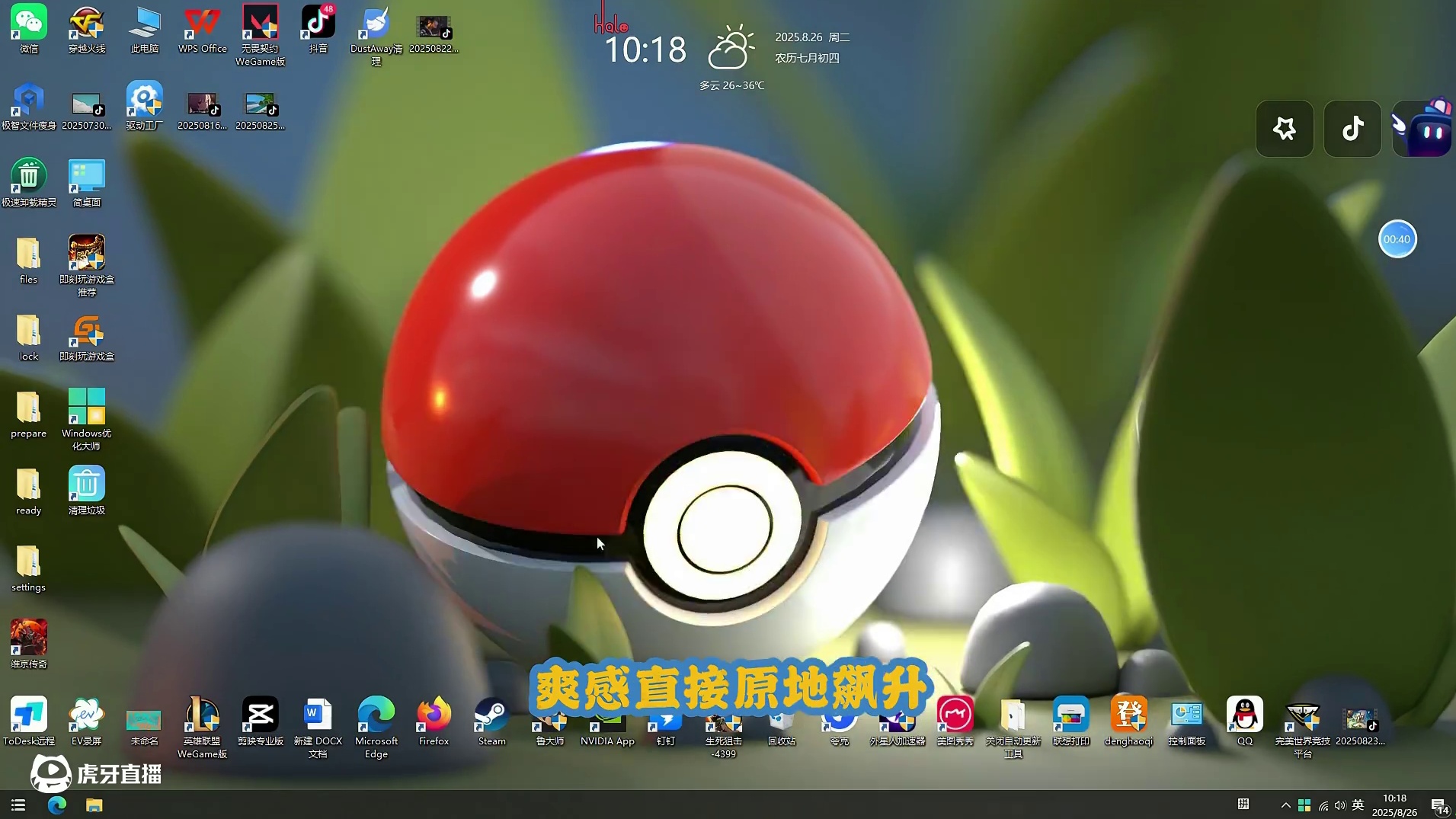1456x819 pixels.
Task: Click the blue 00:40 timer bubble
Action: pyautogui.click(x=1397, y=239)
